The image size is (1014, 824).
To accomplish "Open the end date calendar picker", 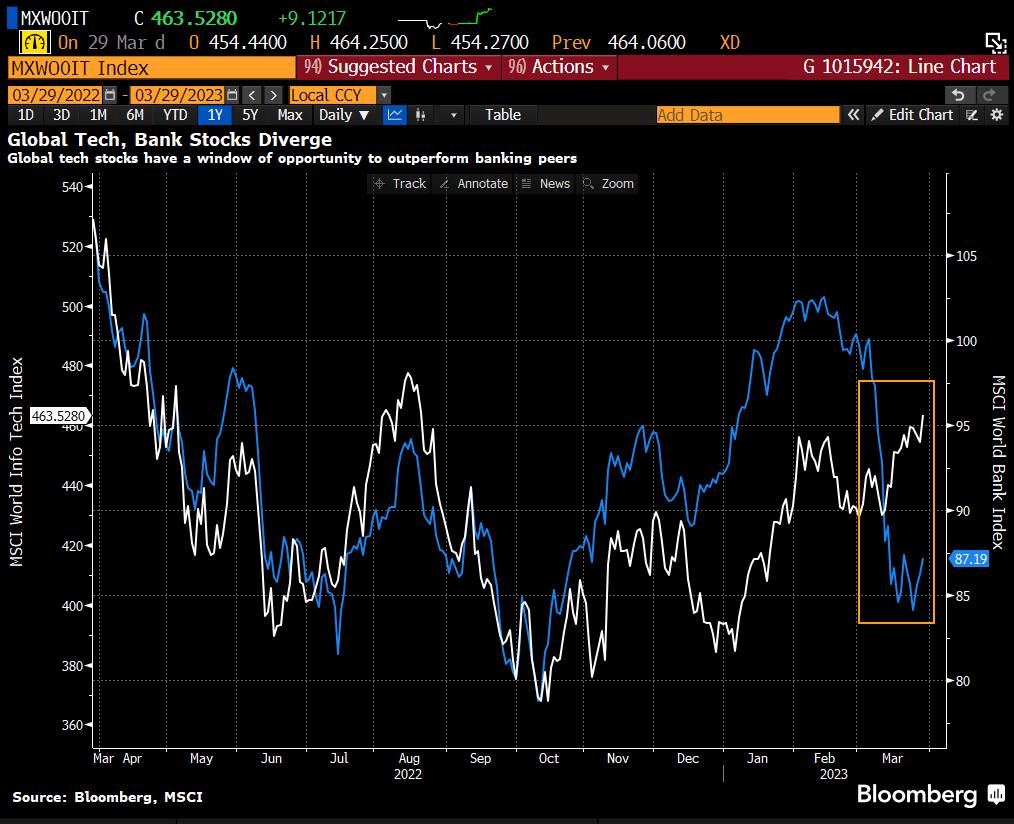I will click(232, 95).
